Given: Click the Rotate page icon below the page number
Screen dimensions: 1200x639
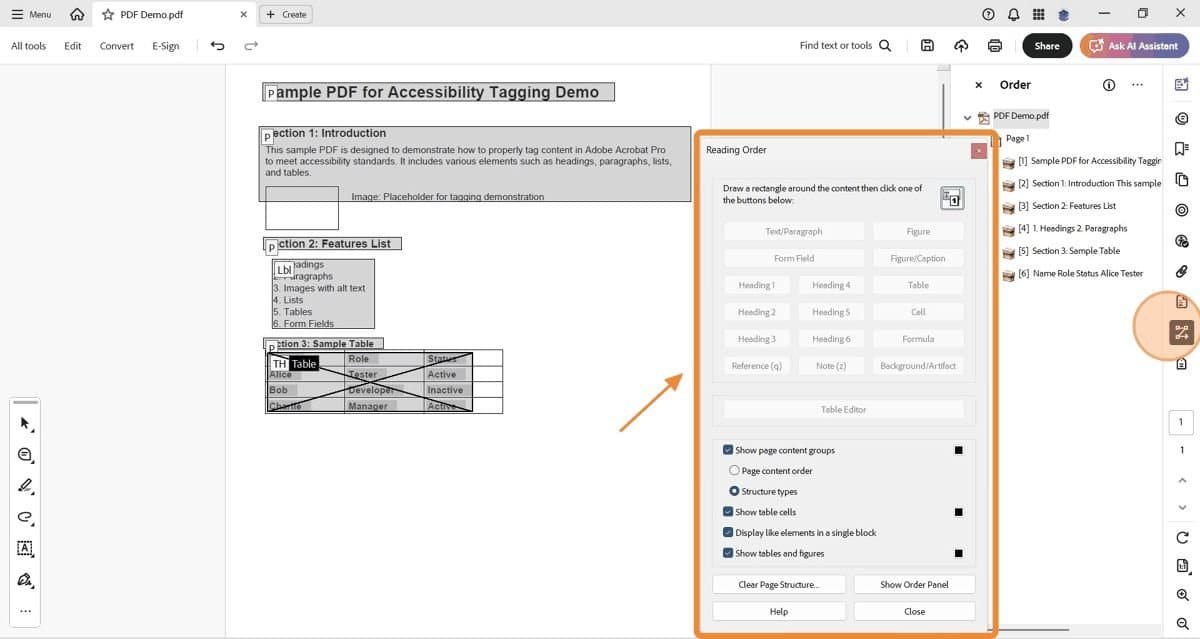Looking at the screenshot, I should (1181, 537).
